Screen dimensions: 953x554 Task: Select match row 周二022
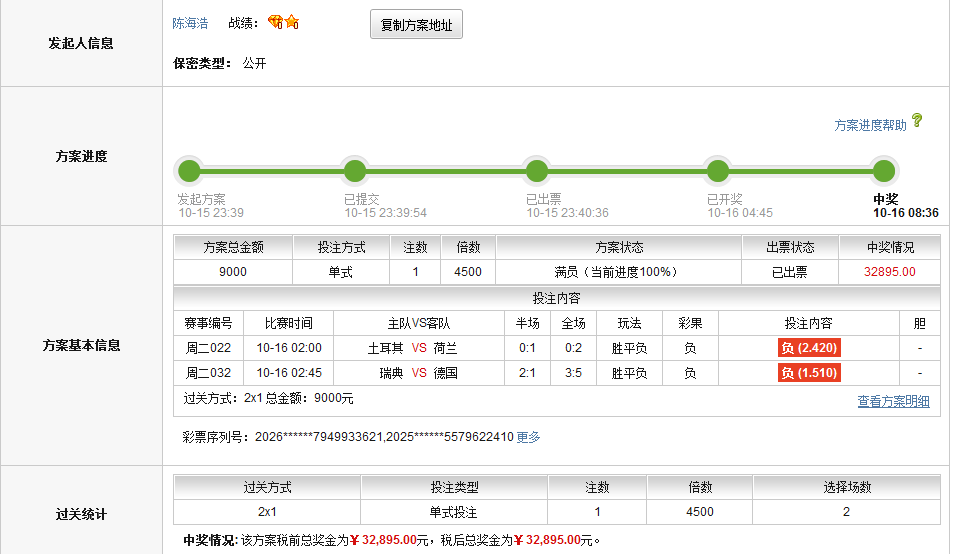click(x=208, y=348)
